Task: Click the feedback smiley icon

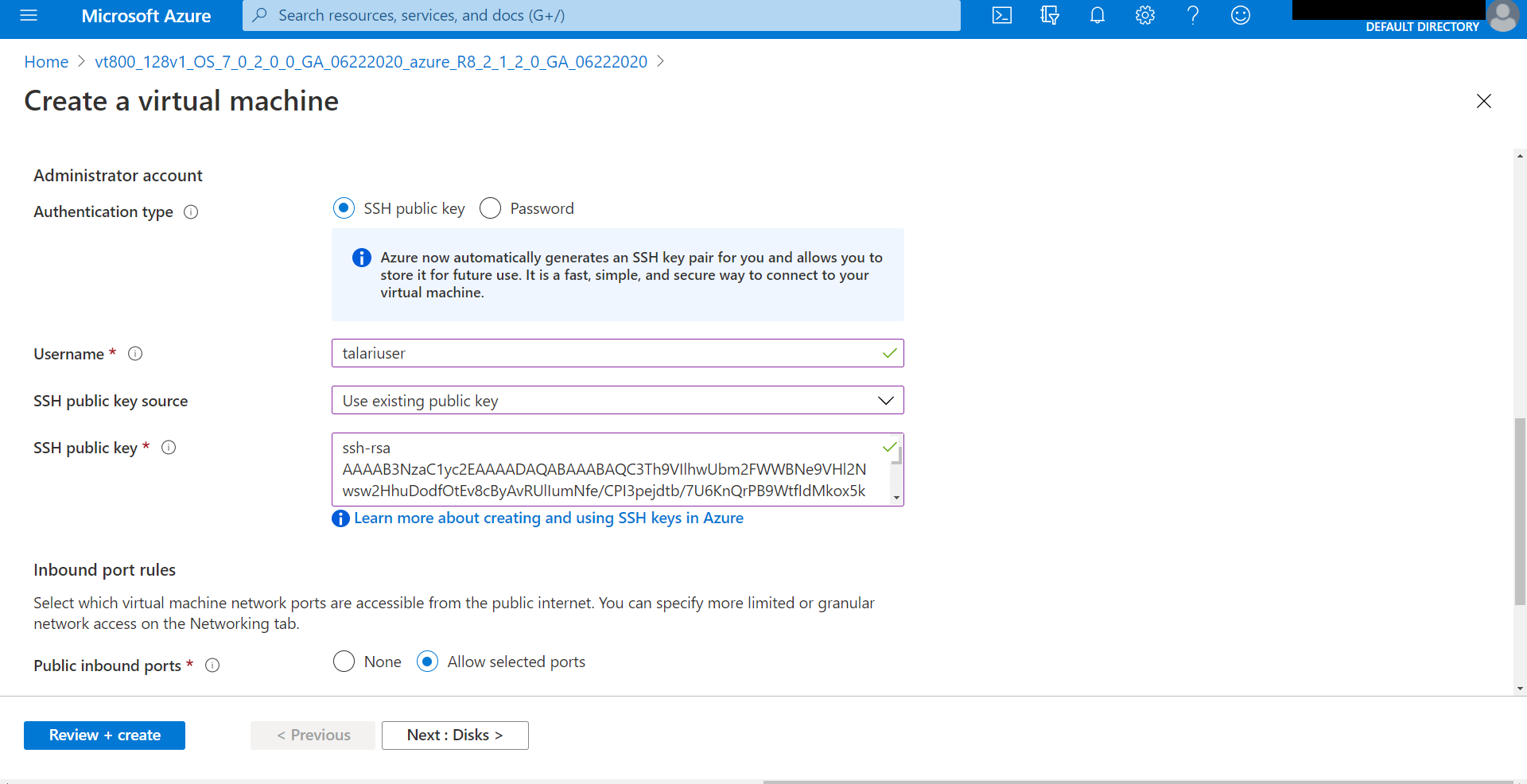Action: pos(1240,15)
